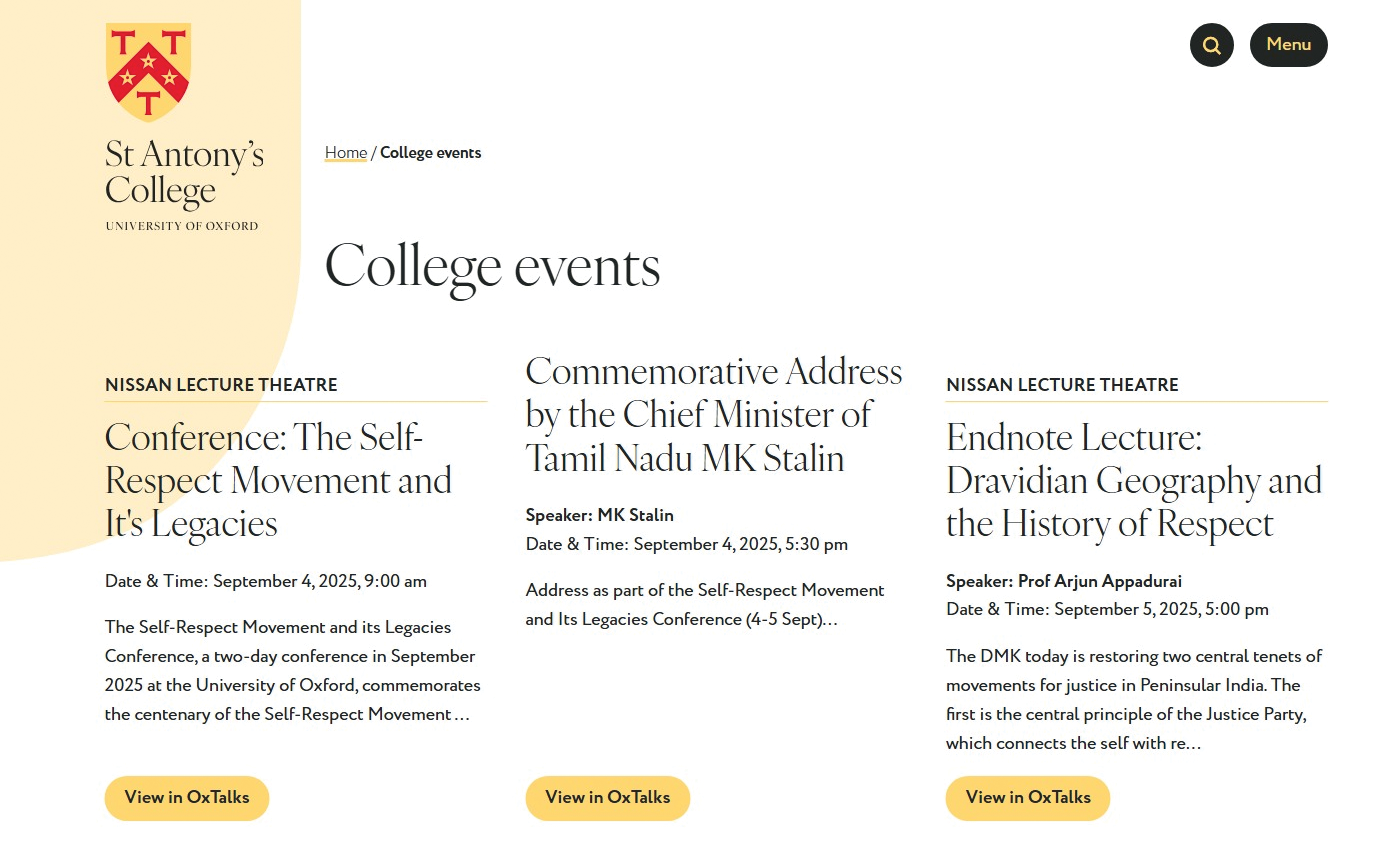This screenshot has width=1392, height=848.
Task: Click the Speaker: Prof Arjun Appadurai line
Action: click(1064, 581)
